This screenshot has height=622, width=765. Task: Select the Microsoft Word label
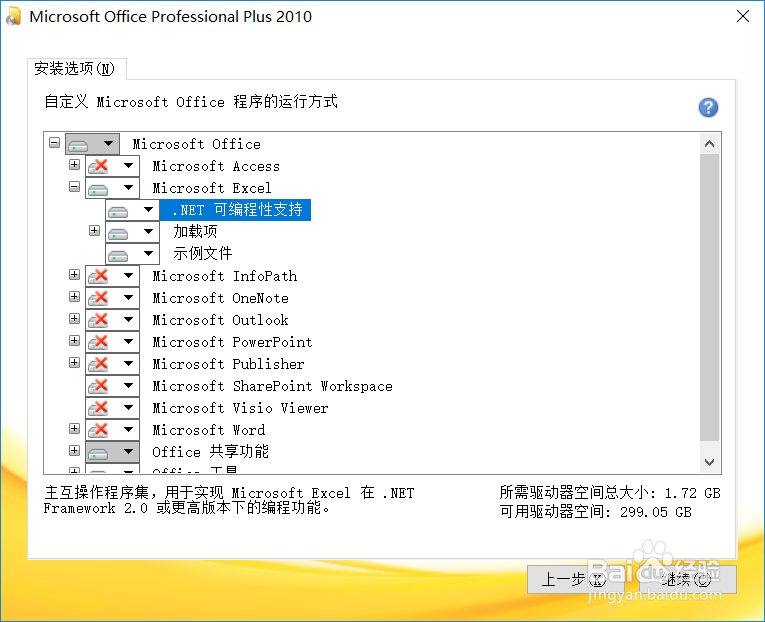click(x=209, y=430)
